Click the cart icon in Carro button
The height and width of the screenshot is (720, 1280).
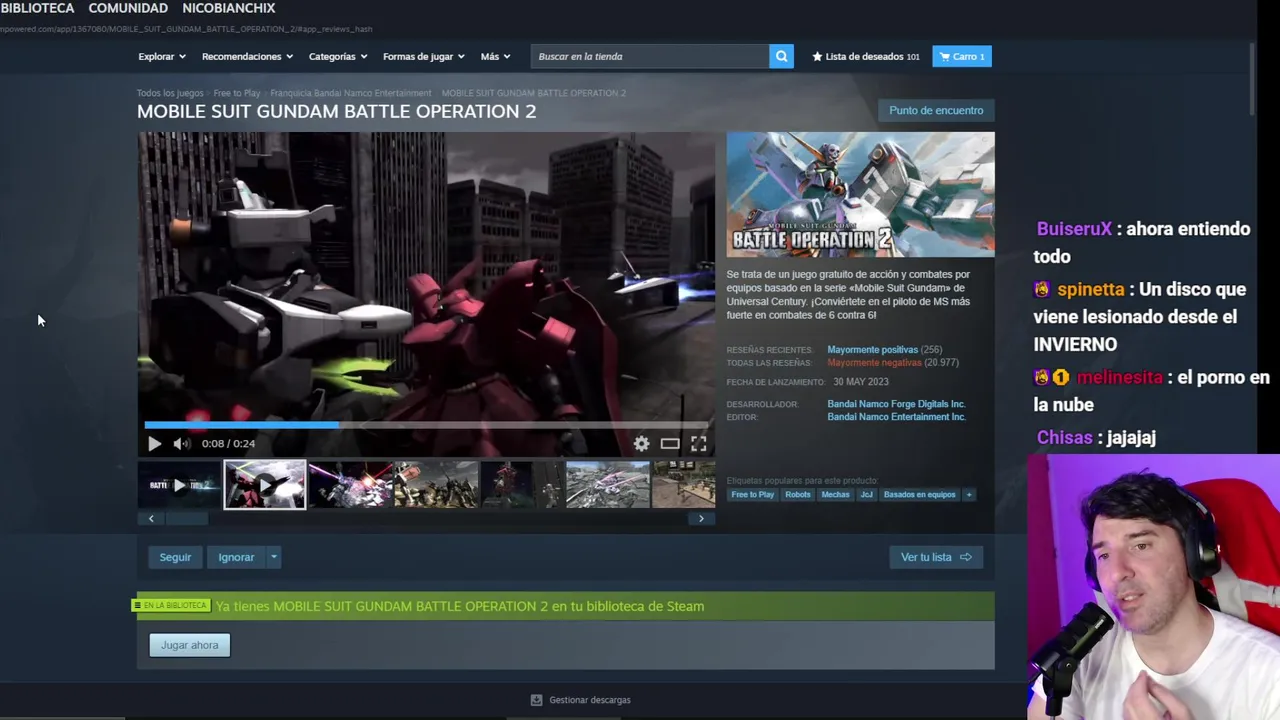[x=945, y=56]
